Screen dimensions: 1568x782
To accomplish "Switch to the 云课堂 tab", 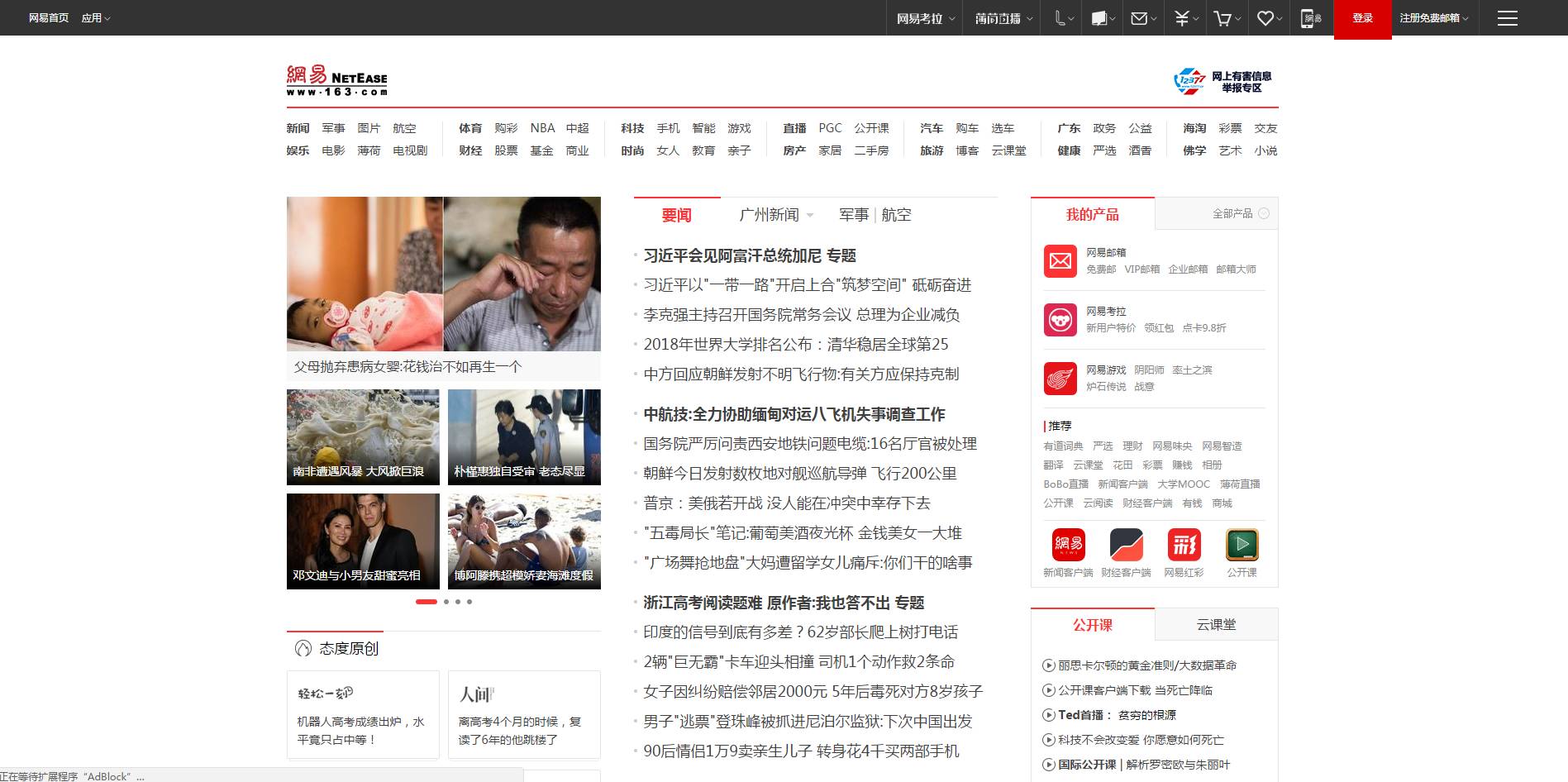I will click(1217, 624).
